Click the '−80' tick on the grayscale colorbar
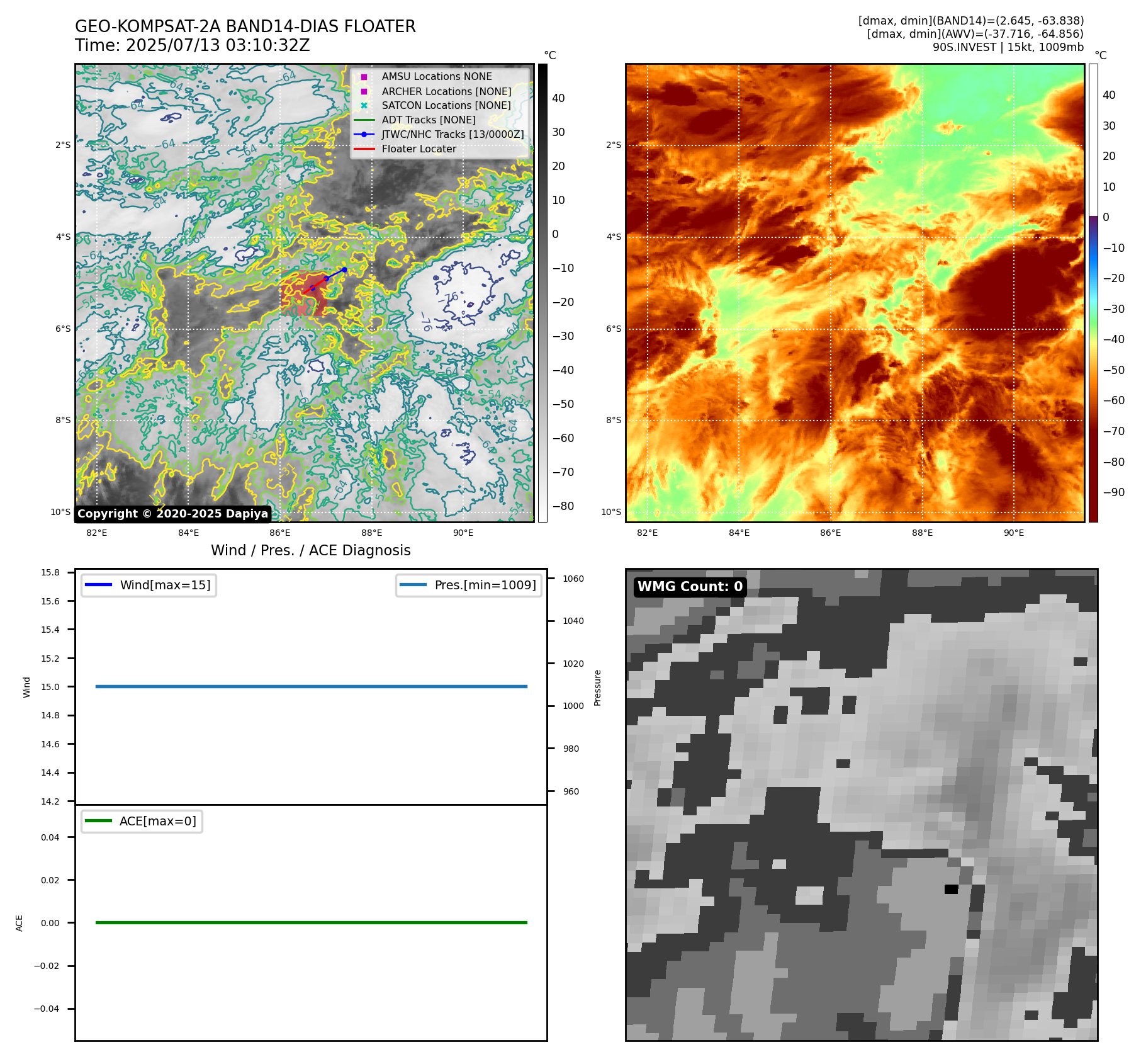 [x=563, y=506]
